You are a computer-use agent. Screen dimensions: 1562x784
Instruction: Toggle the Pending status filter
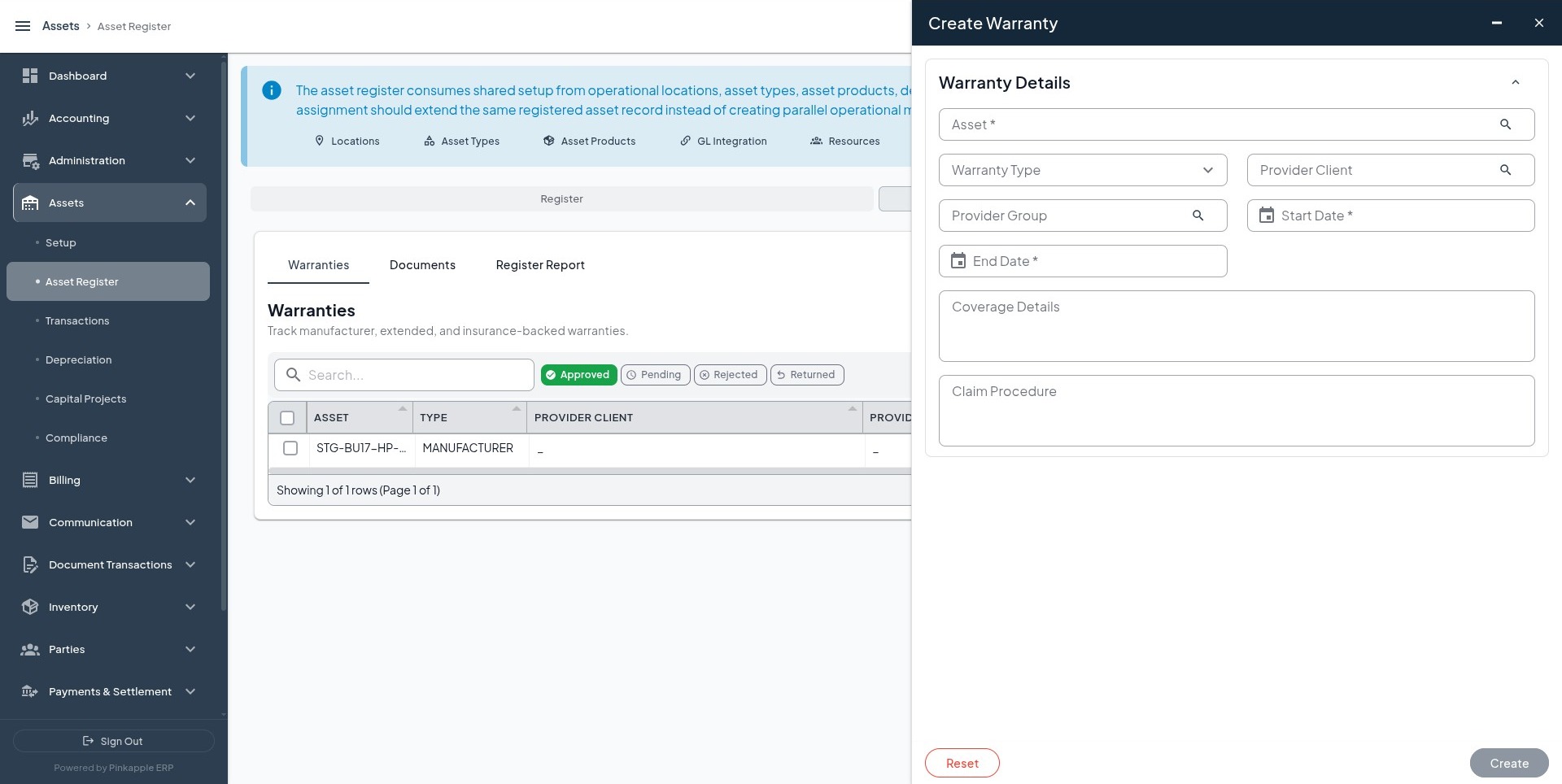tap(655, 375)
